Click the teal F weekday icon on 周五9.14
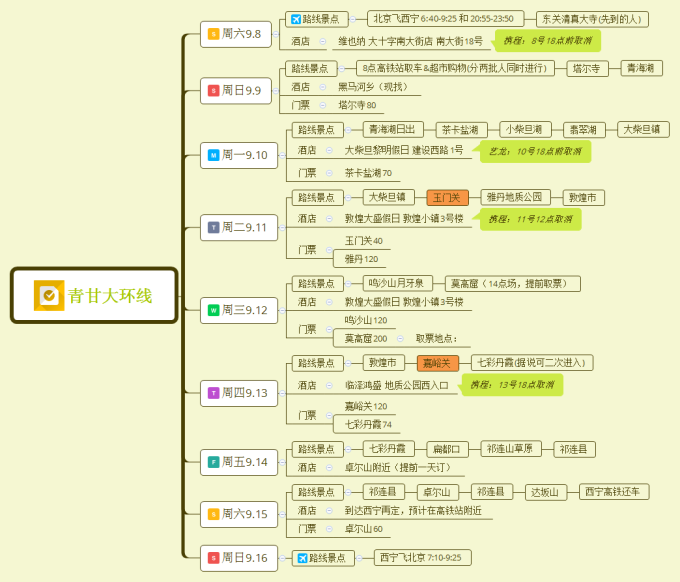Viewport: 680px width, 582px height. (212, 462)
